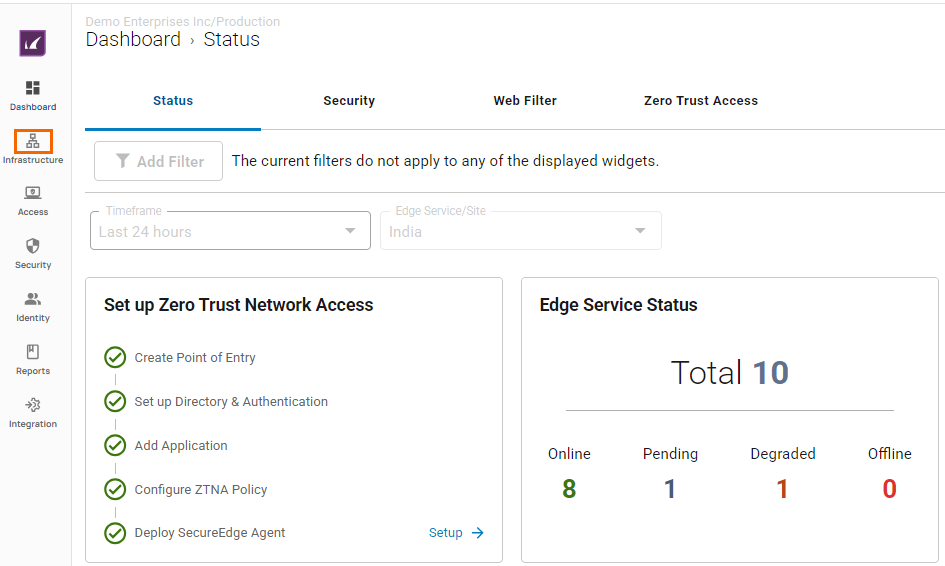Open the Security tab at the top
The image size is (945, 566).
pyautogui.click(x=349, y=101)
